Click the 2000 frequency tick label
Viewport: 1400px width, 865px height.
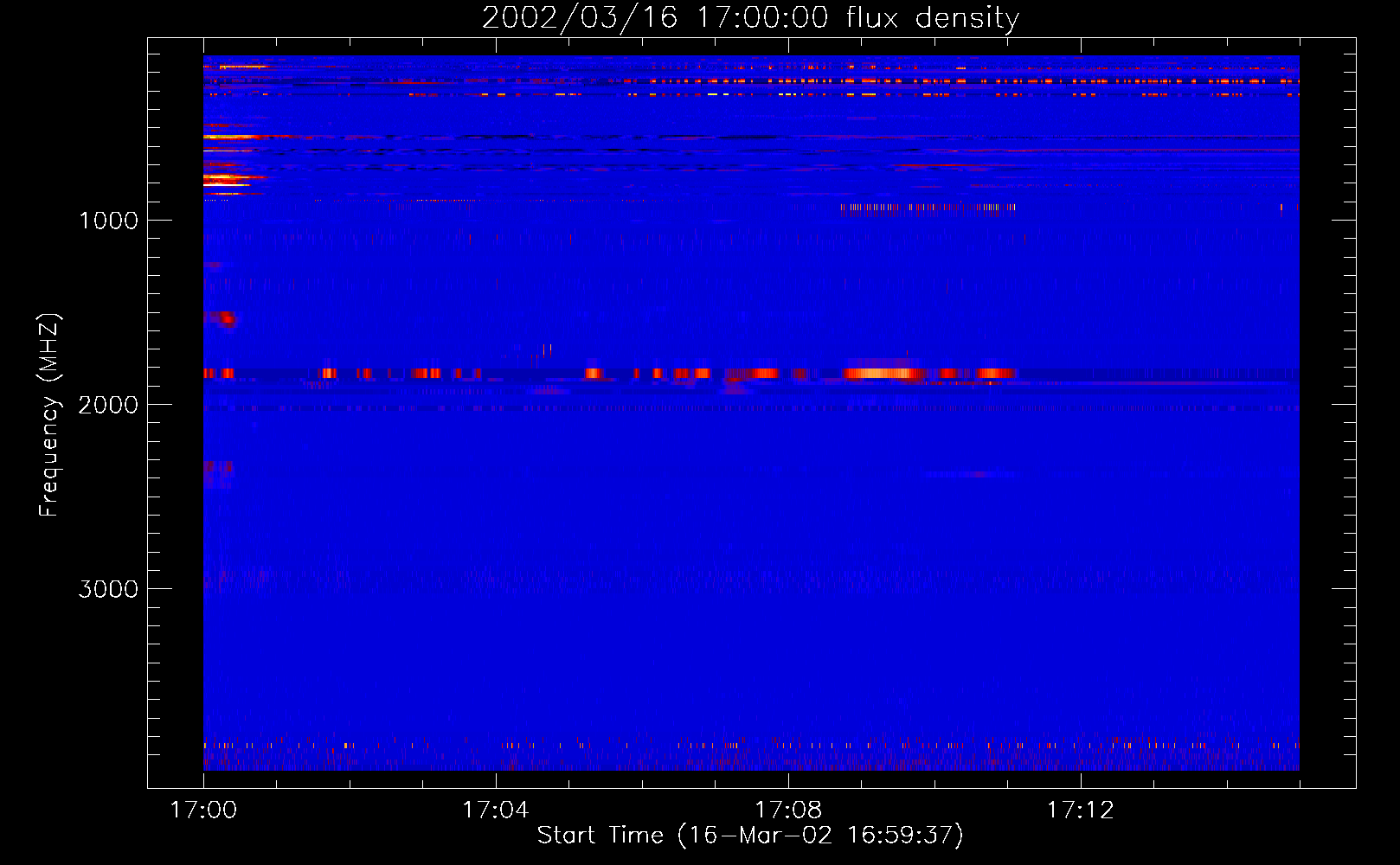tap(108, 405)
